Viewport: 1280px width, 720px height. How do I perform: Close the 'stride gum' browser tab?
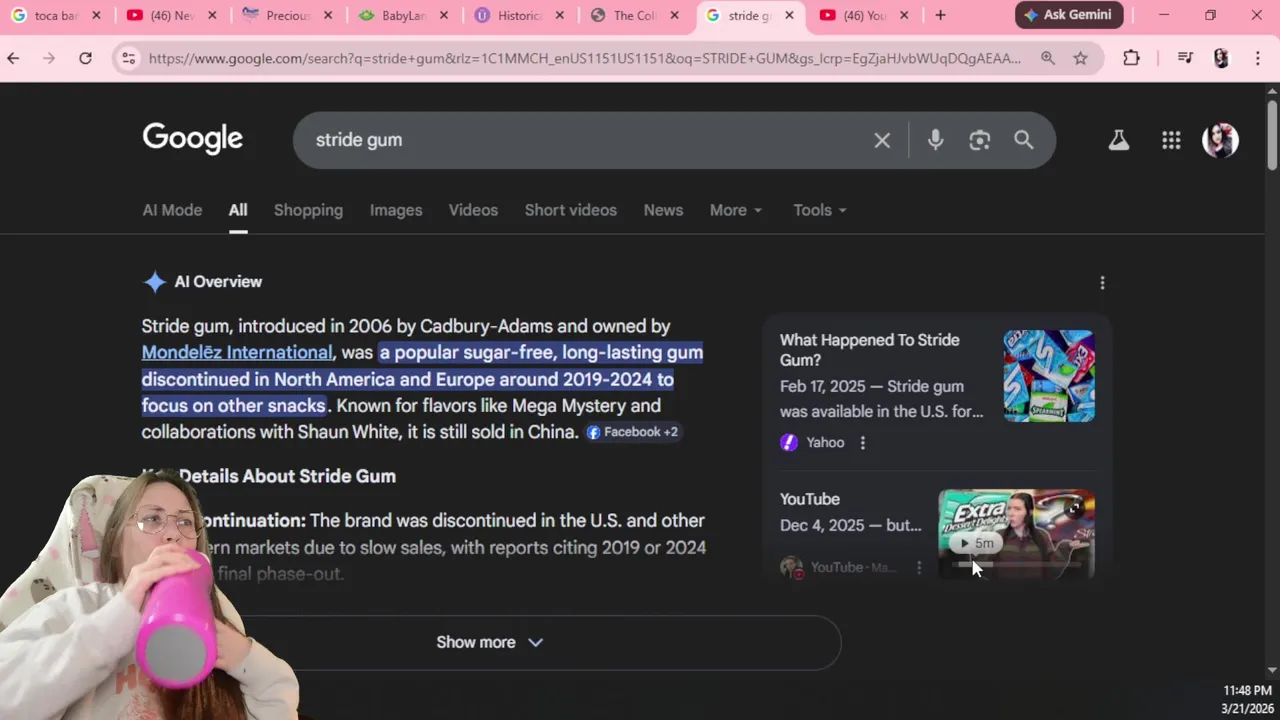789,15
